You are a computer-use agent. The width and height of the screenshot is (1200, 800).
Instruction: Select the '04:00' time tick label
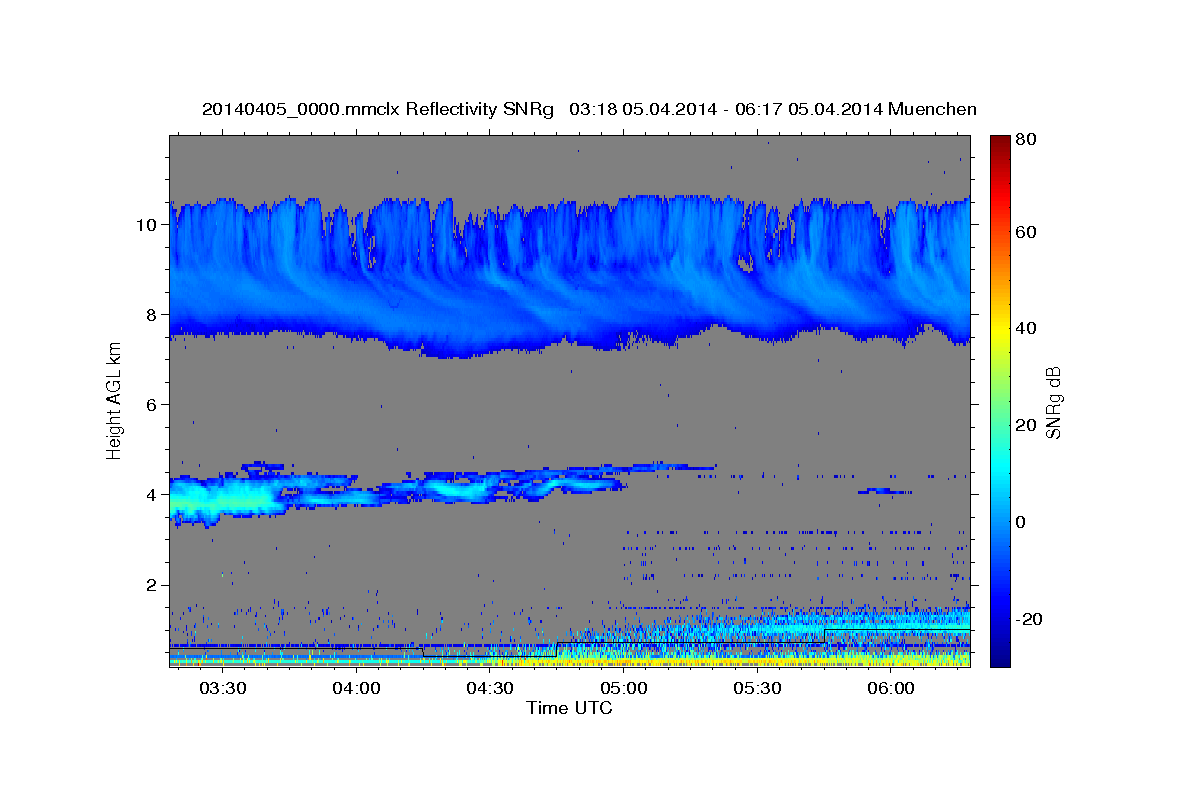(357, 689)
